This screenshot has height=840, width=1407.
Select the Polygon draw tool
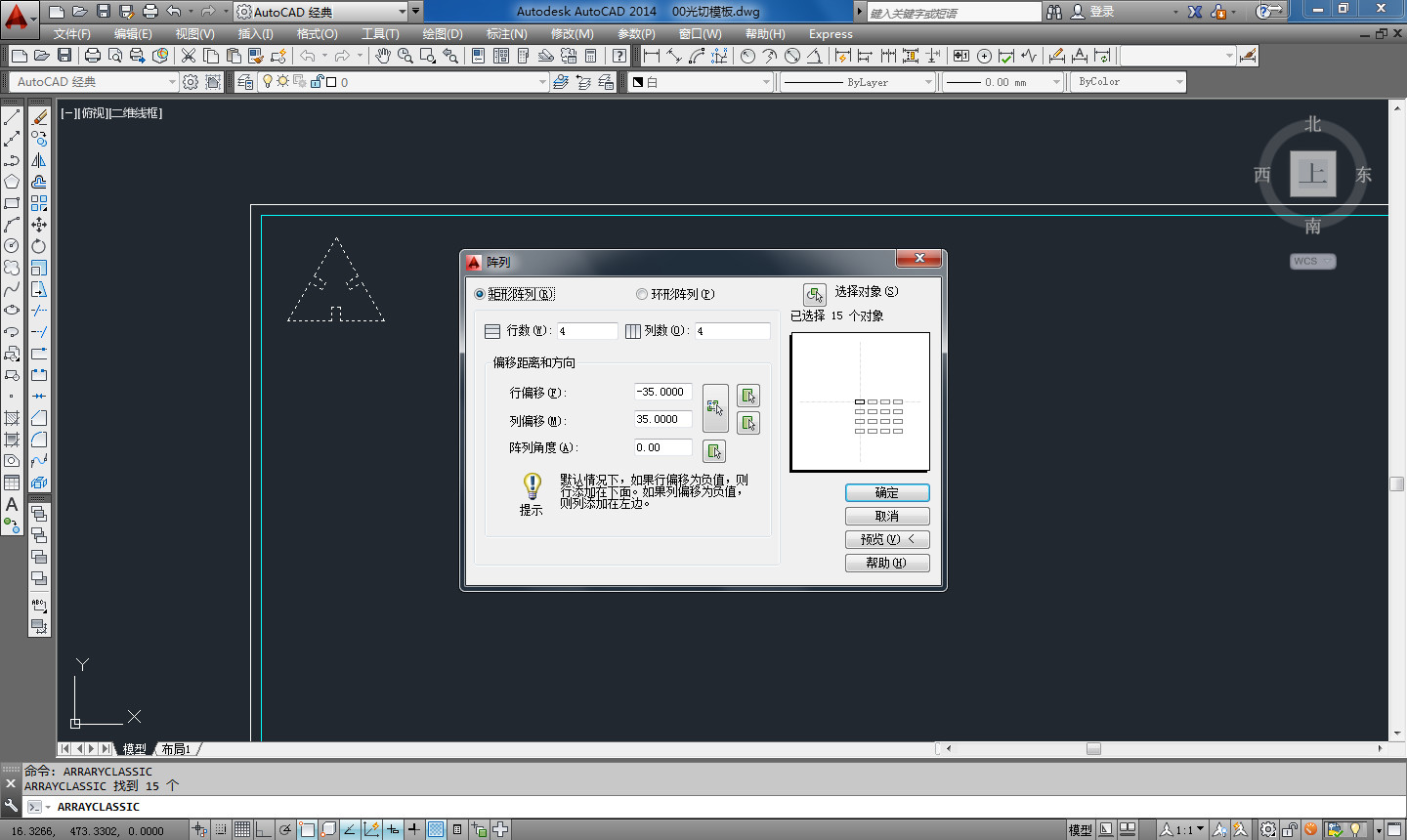click(12, 182)
